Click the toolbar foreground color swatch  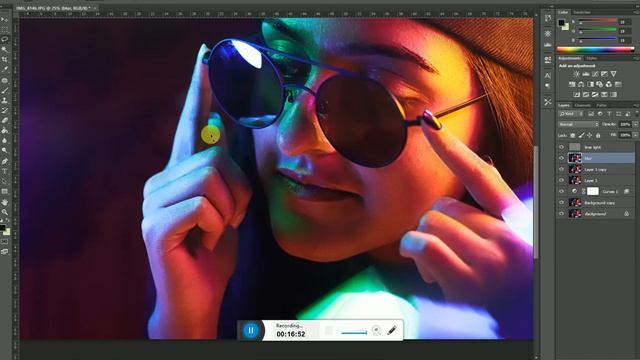click(3, 228)
